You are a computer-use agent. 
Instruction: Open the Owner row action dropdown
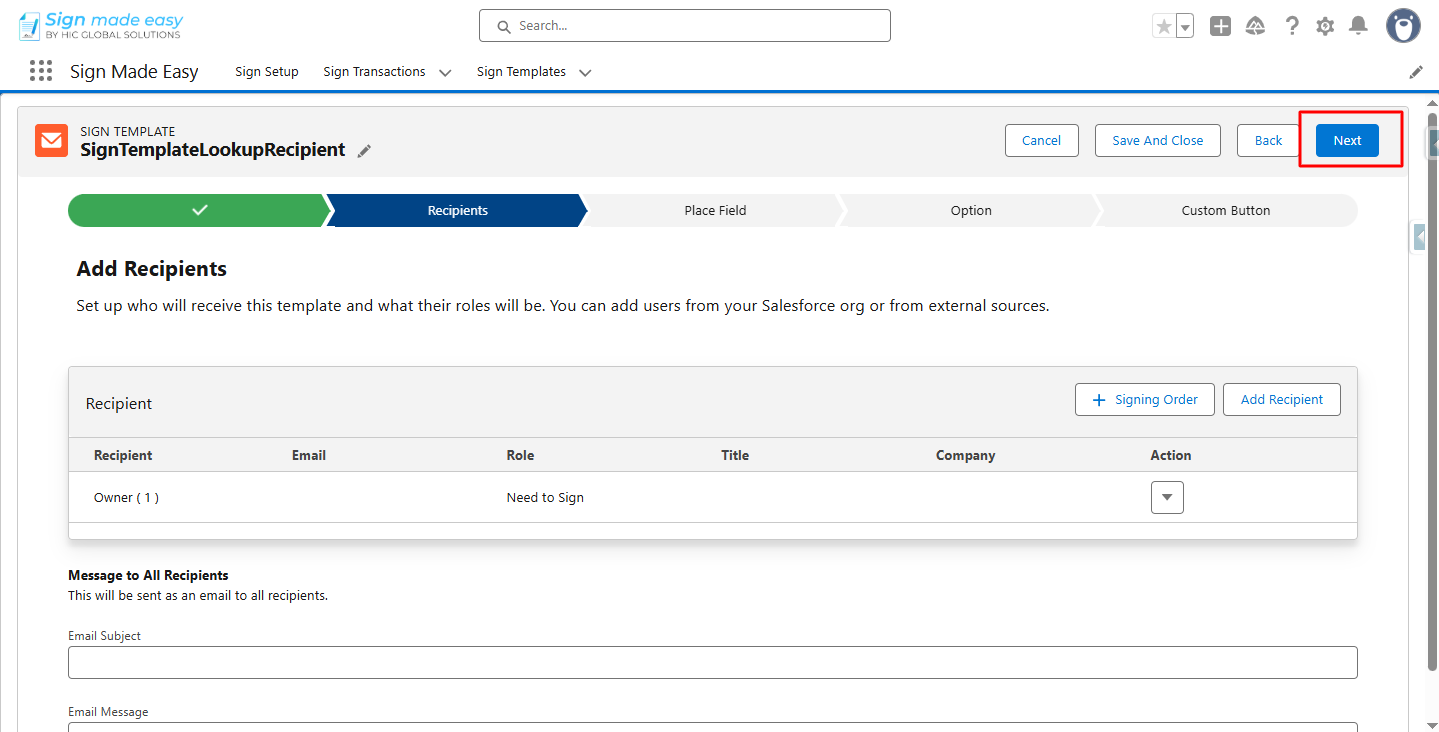[x=1167, y=497]
